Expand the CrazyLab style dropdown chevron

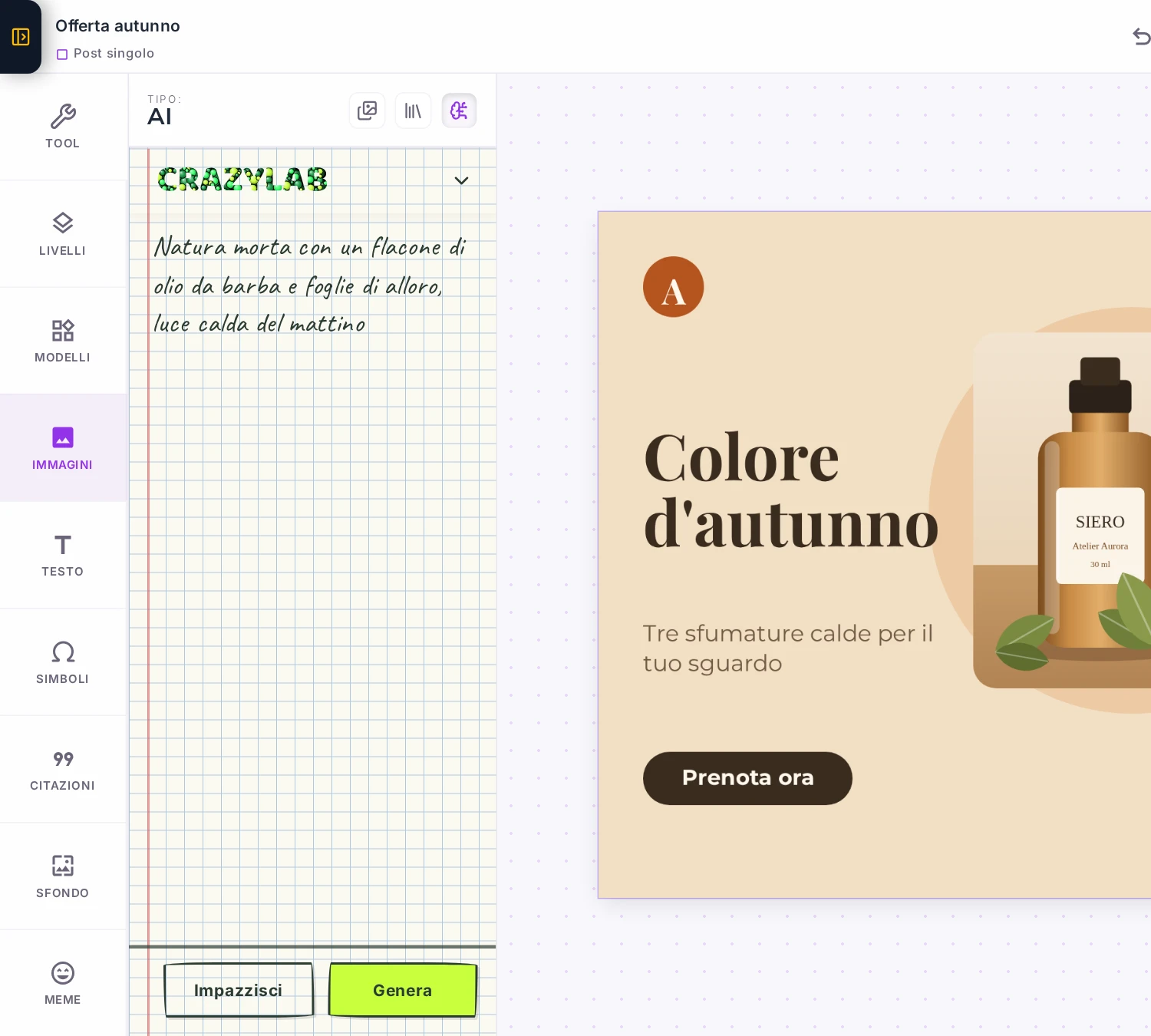[461, 180]
